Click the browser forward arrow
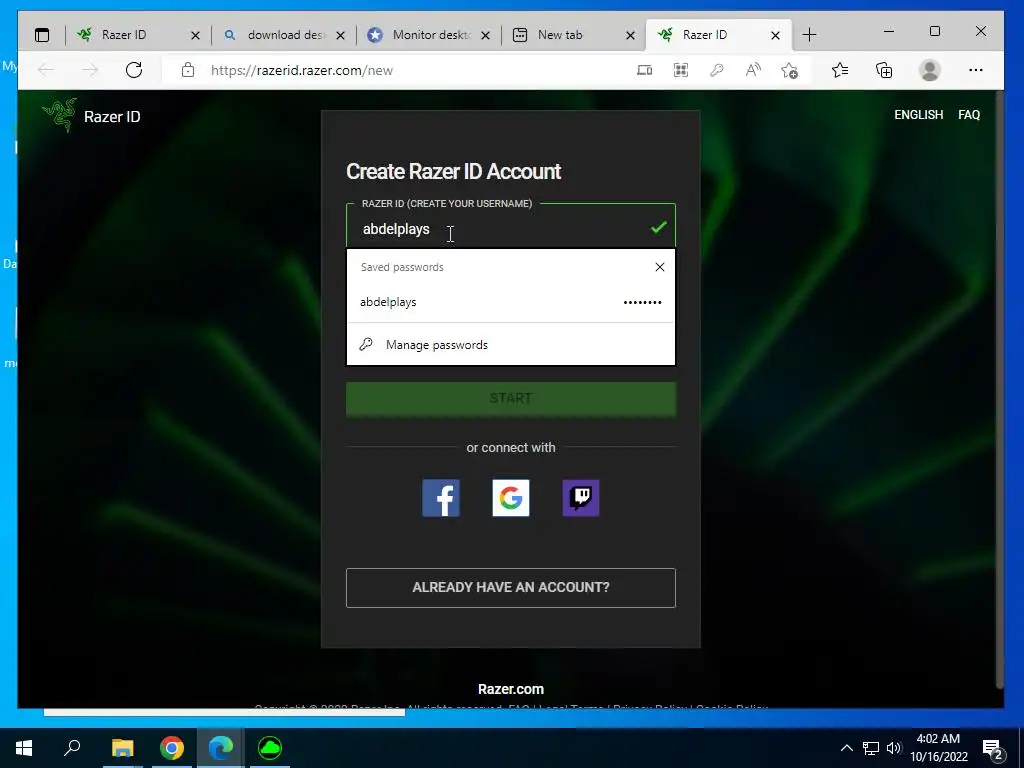Viewport: 1024px width, 768px height. point(90,70)
